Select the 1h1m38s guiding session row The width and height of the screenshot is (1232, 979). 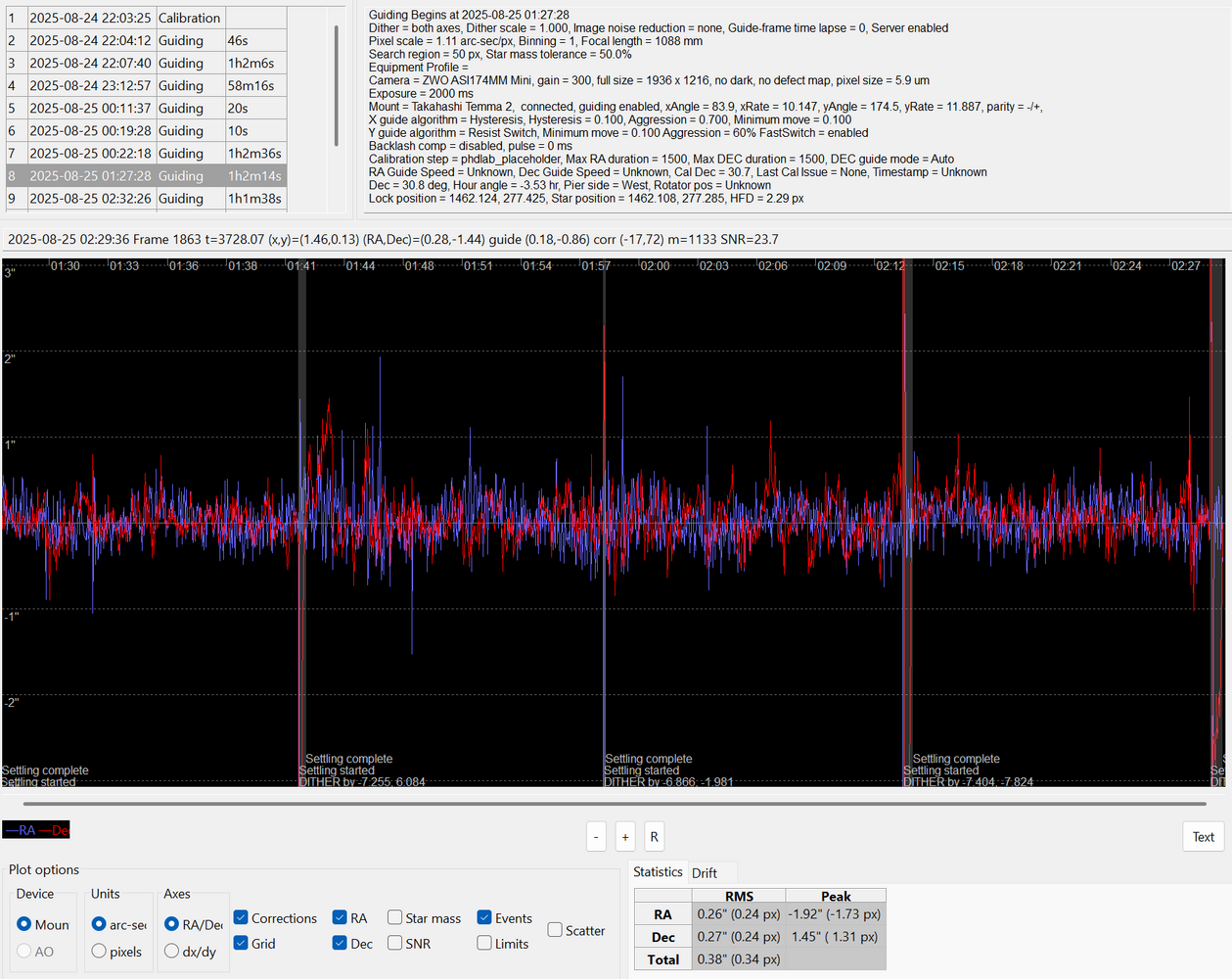[145, 198]
